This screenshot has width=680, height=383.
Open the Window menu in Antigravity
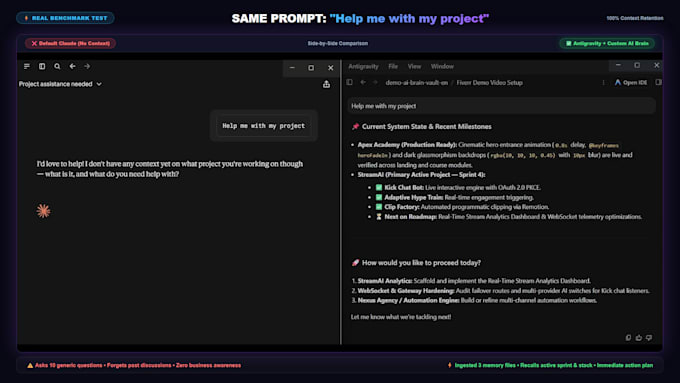(442, 66)
